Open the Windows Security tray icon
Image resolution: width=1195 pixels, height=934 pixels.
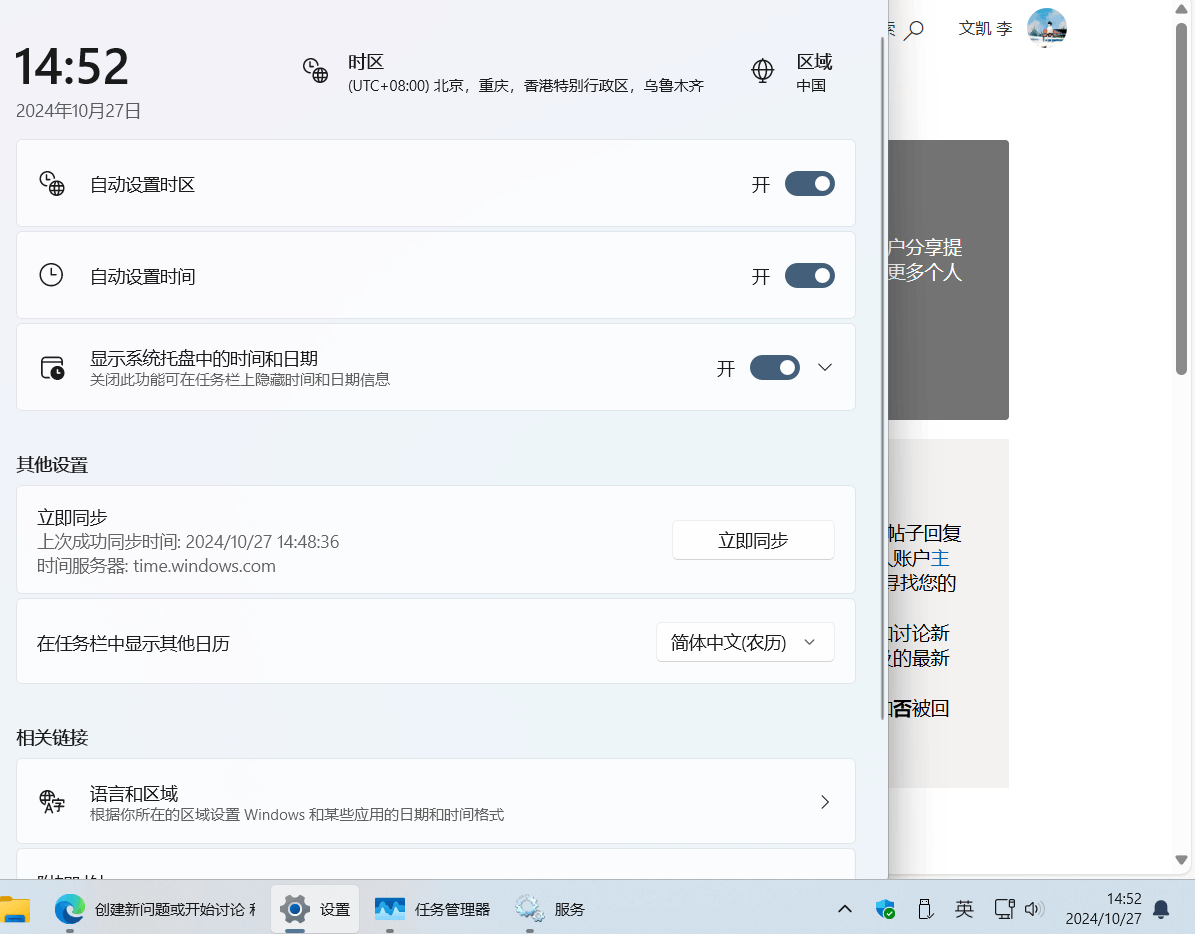click(x=884, y=909)
